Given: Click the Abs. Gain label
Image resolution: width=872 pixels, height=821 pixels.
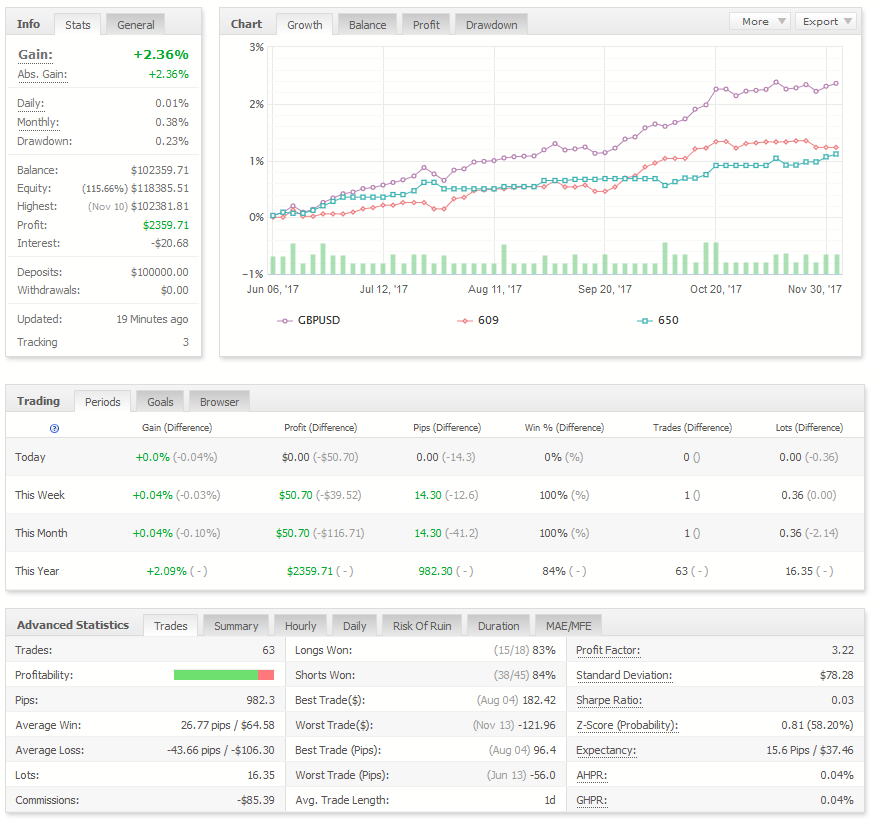Looking at the screenshot, I should [x=42, y=75].
